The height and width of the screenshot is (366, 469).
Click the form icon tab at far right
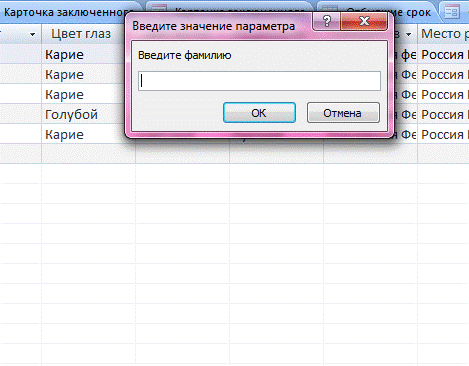coord(452,12)
